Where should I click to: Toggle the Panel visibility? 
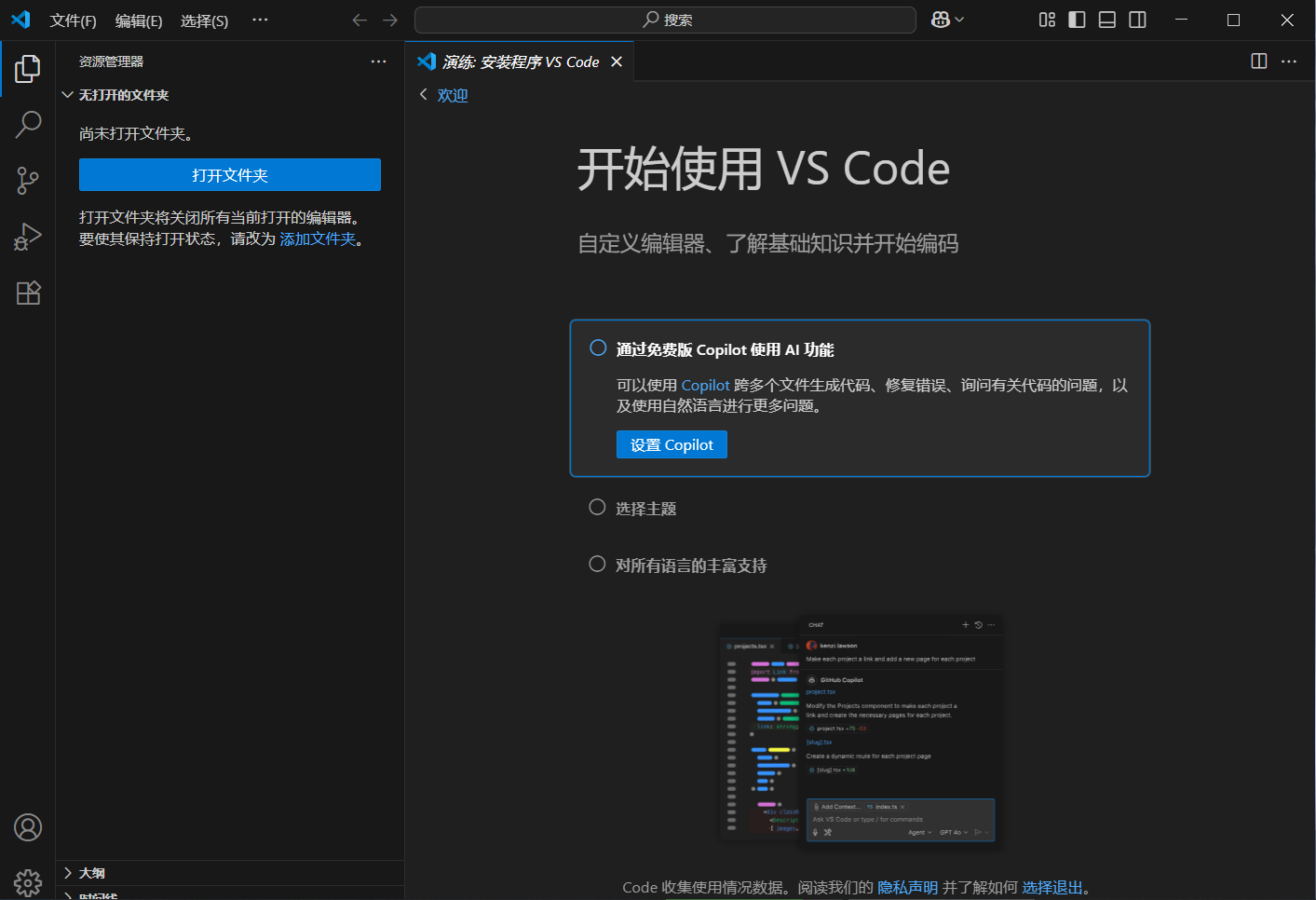pos(1106,19)
